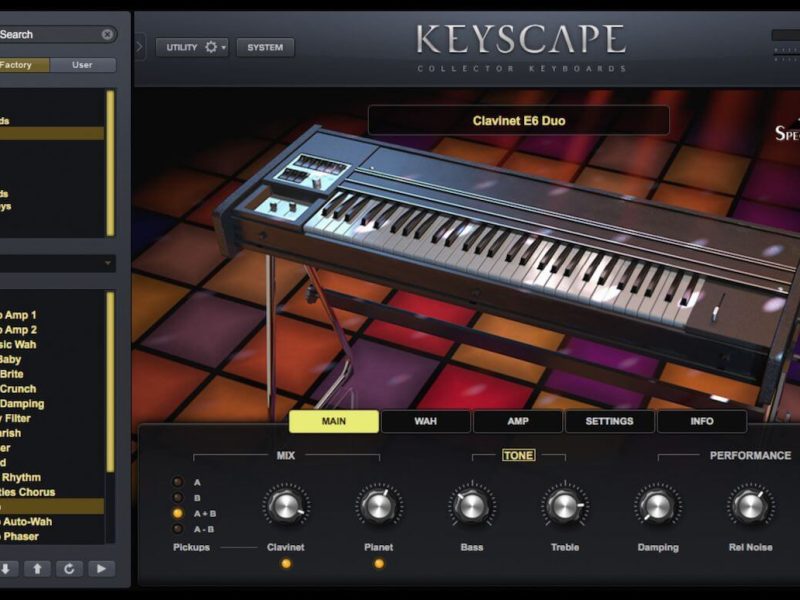Screen dimensions: 800x600
Task: Open the SYSTEM page
Action: (x=265, y=47)
